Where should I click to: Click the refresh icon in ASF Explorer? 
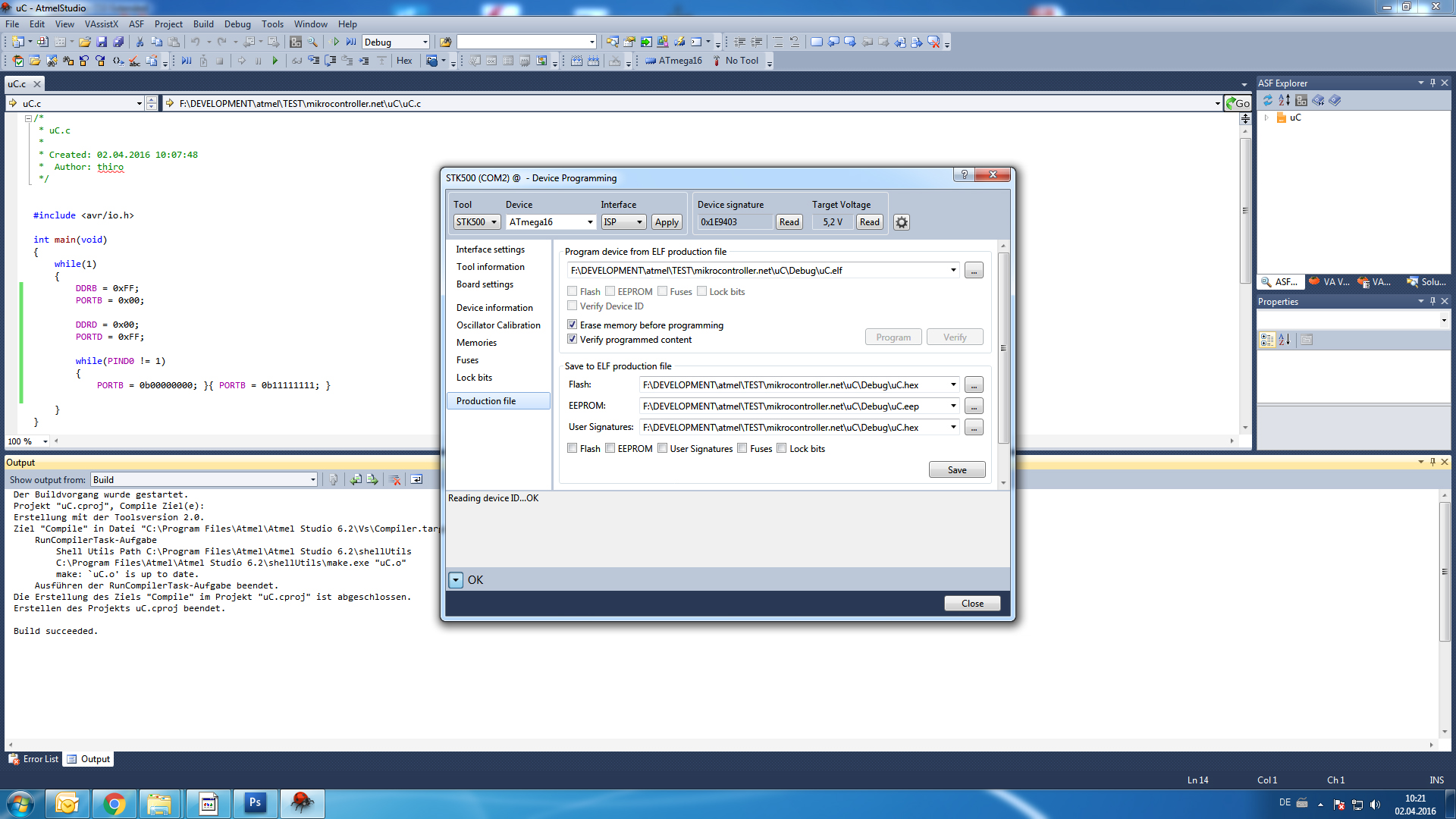click(1267, 100)
